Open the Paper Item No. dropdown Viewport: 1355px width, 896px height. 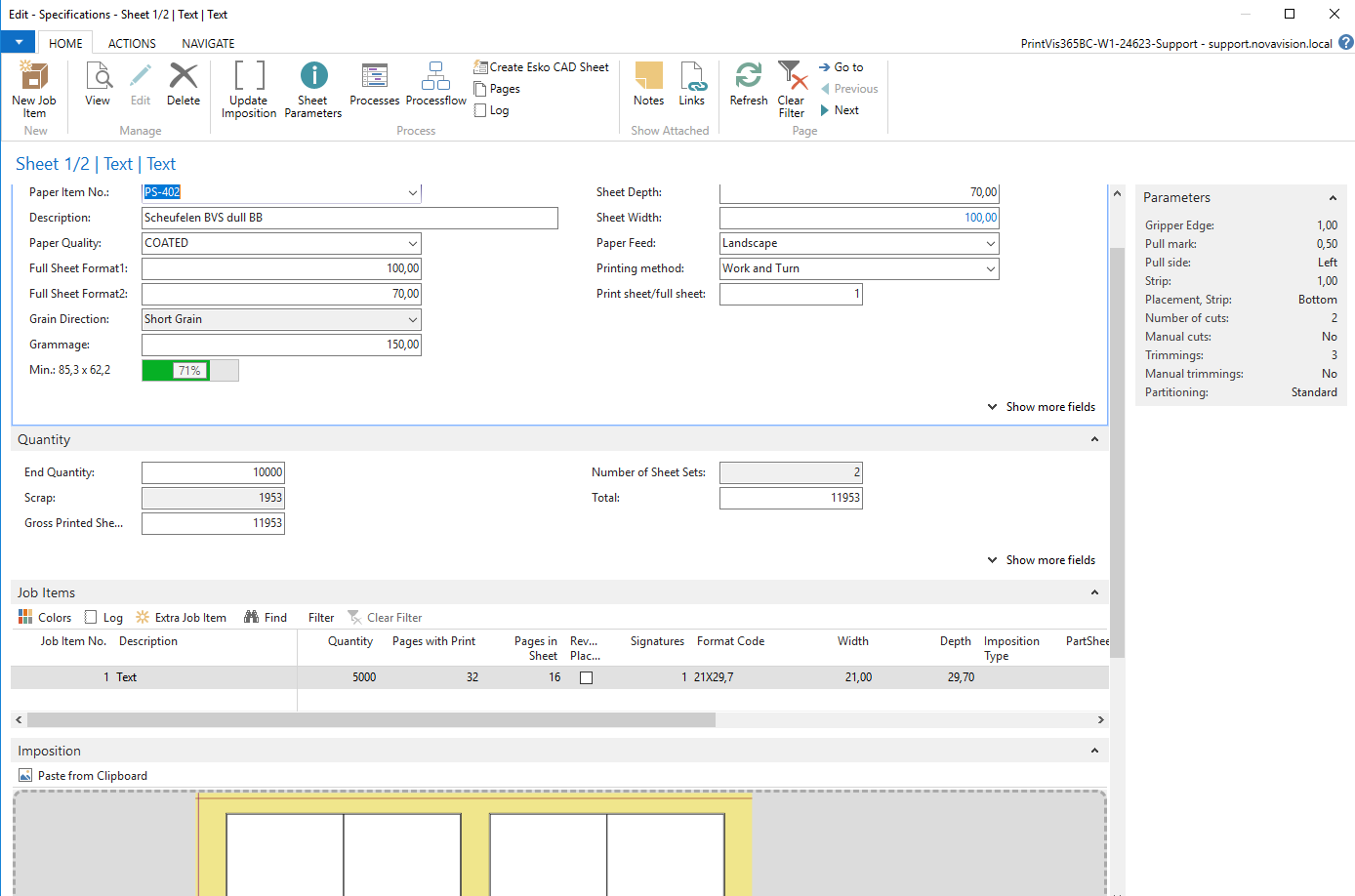tap(413, 192)
